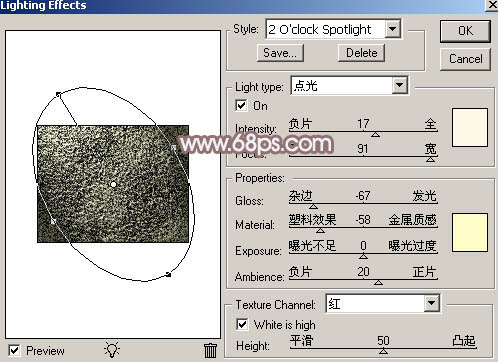Click the Save... button

coord(280,53)
